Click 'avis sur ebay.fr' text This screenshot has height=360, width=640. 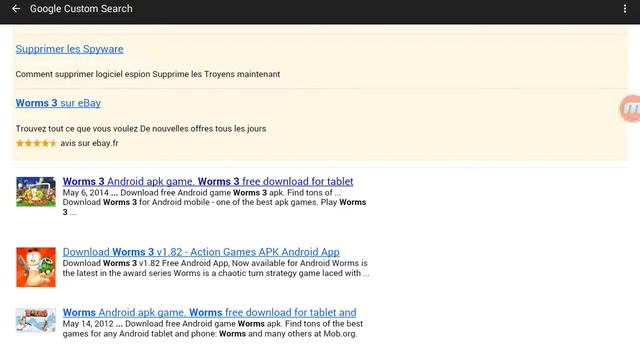[89, 143]
